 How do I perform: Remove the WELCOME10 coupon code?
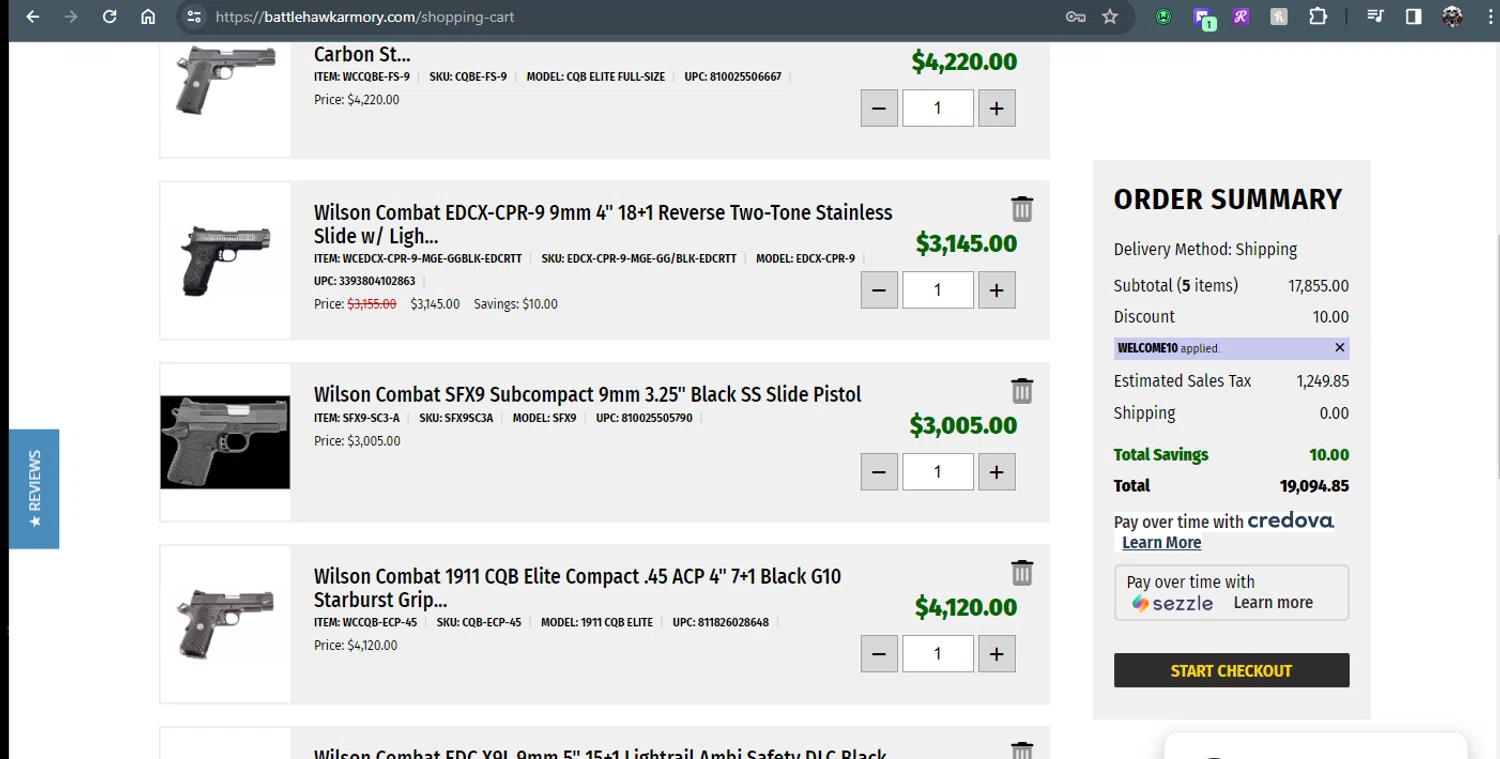coord(1340,348)
